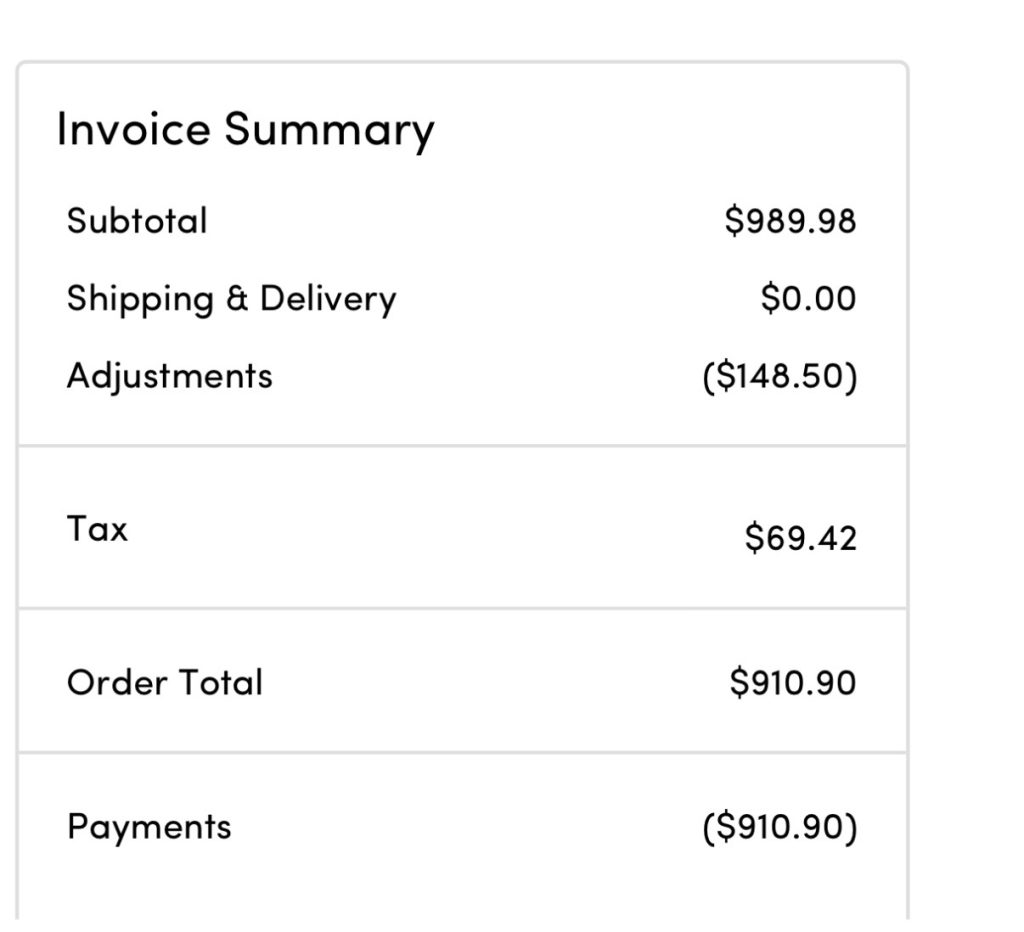Click the Order Total label
The height and width of the screenshot is (932, 1024).
click(164, 683)
